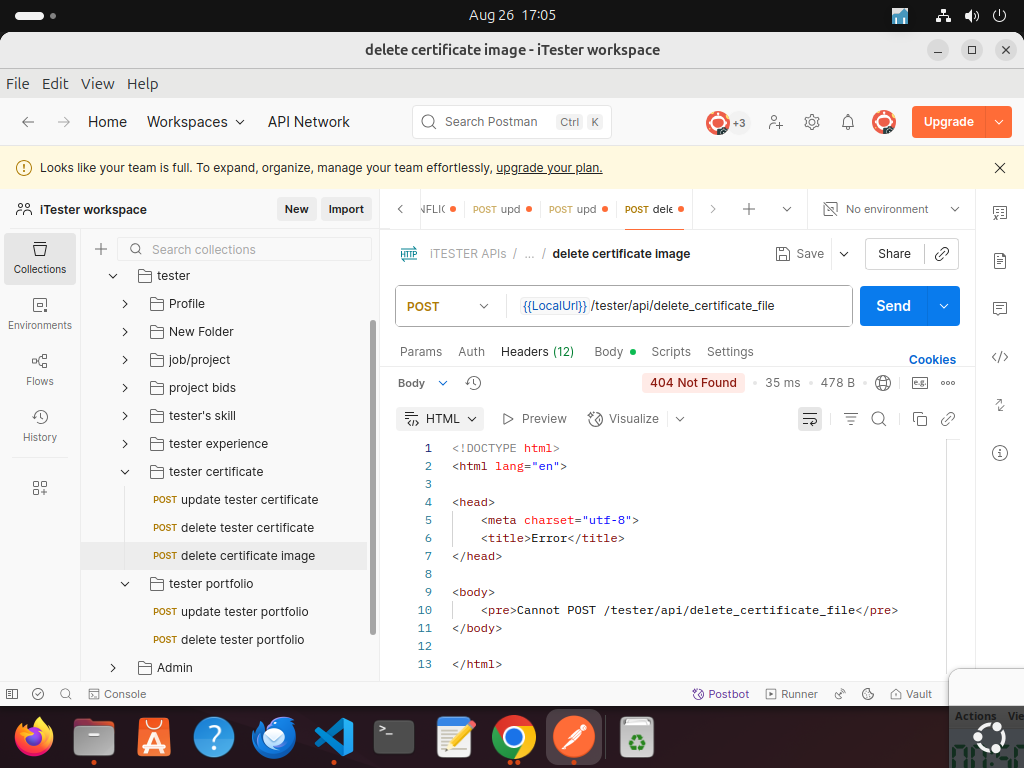1024x768 pixels.
Task: Click the invite people icon
Action: click(776, 122)
